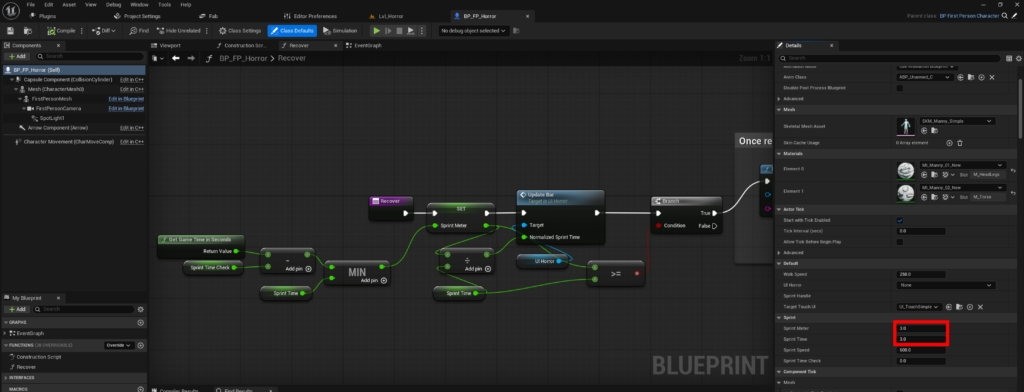Click the Class Defaults button
The width and height of the screenshot is (1024, 392).
pyautogui.click(x=292, y=31)
